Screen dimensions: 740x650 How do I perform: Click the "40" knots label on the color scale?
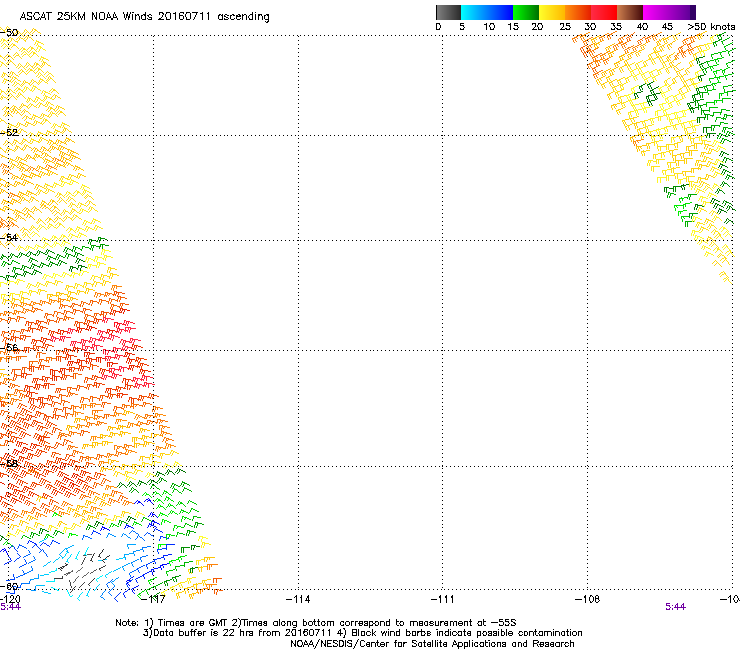click(x=642, y=27)
